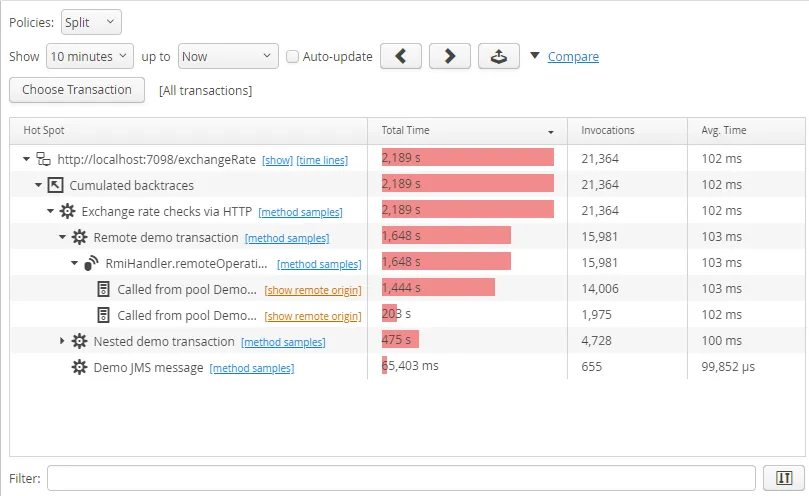Click the HTTP endpoint icon for exchangeRate

tap(43, 159)
